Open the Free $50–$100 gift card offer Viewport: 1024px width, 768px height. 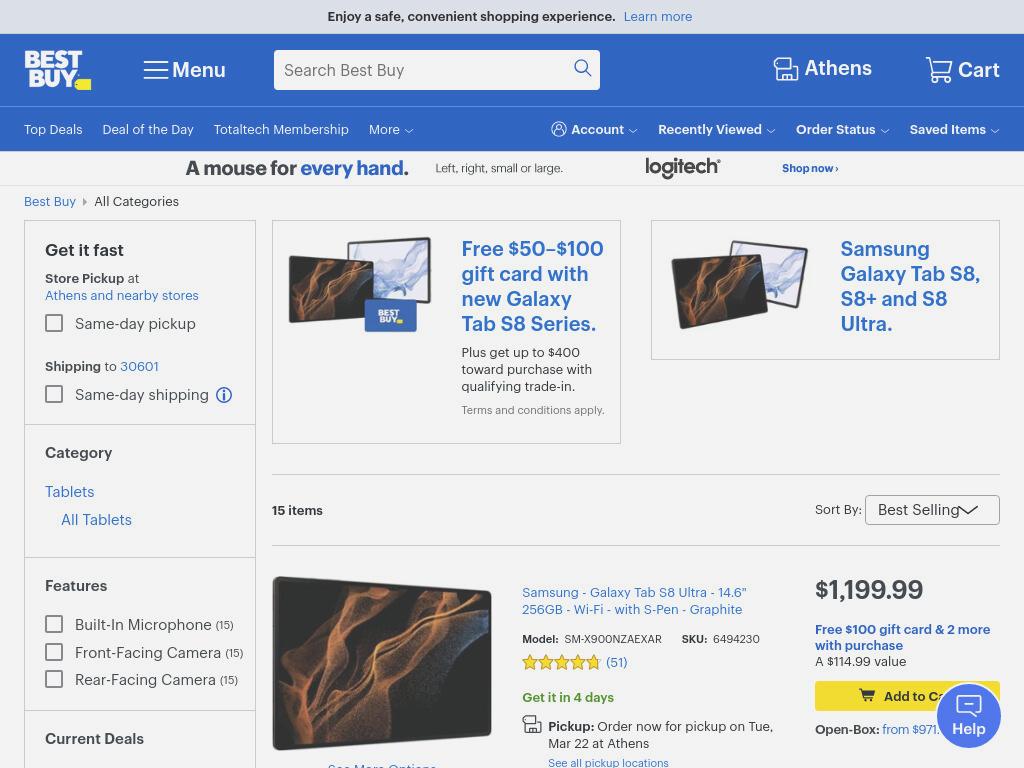coord(532,286)
